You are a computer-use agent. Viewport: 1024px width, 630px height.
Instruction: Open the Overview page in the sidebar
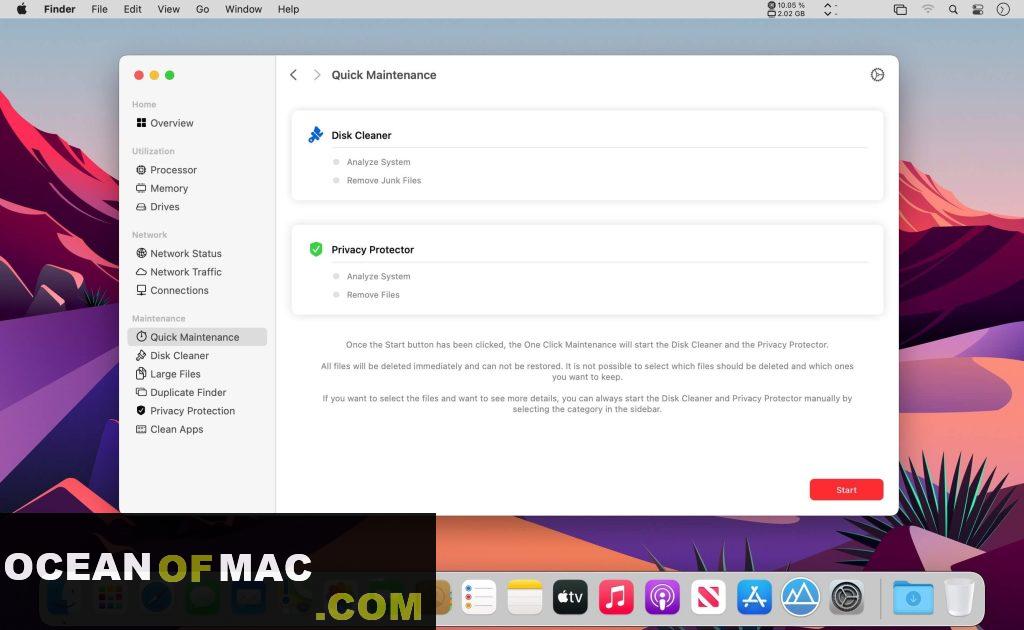point(165,123)
